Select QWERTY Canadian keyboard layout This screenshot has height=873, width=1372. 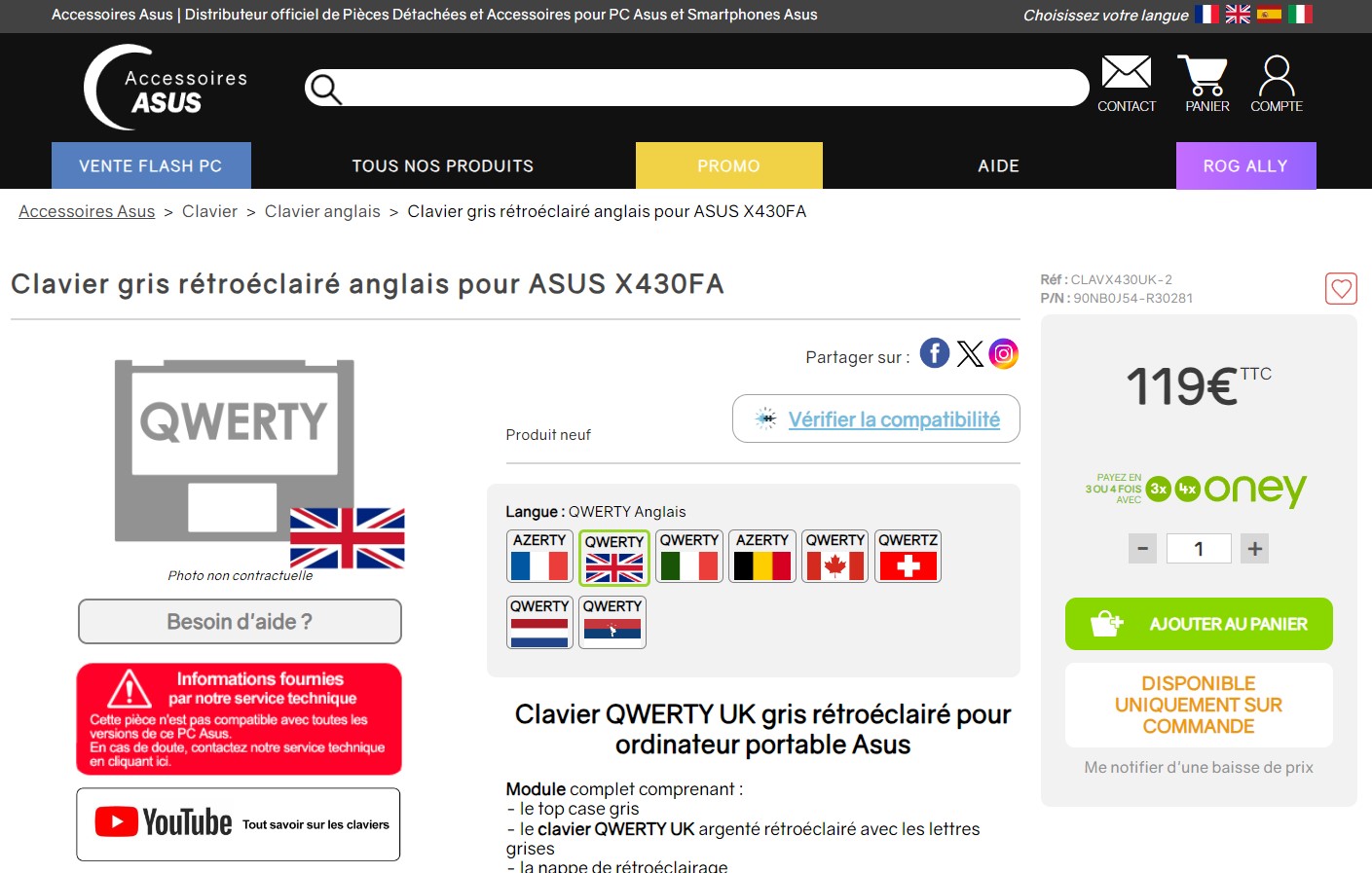tap(835, 556)
